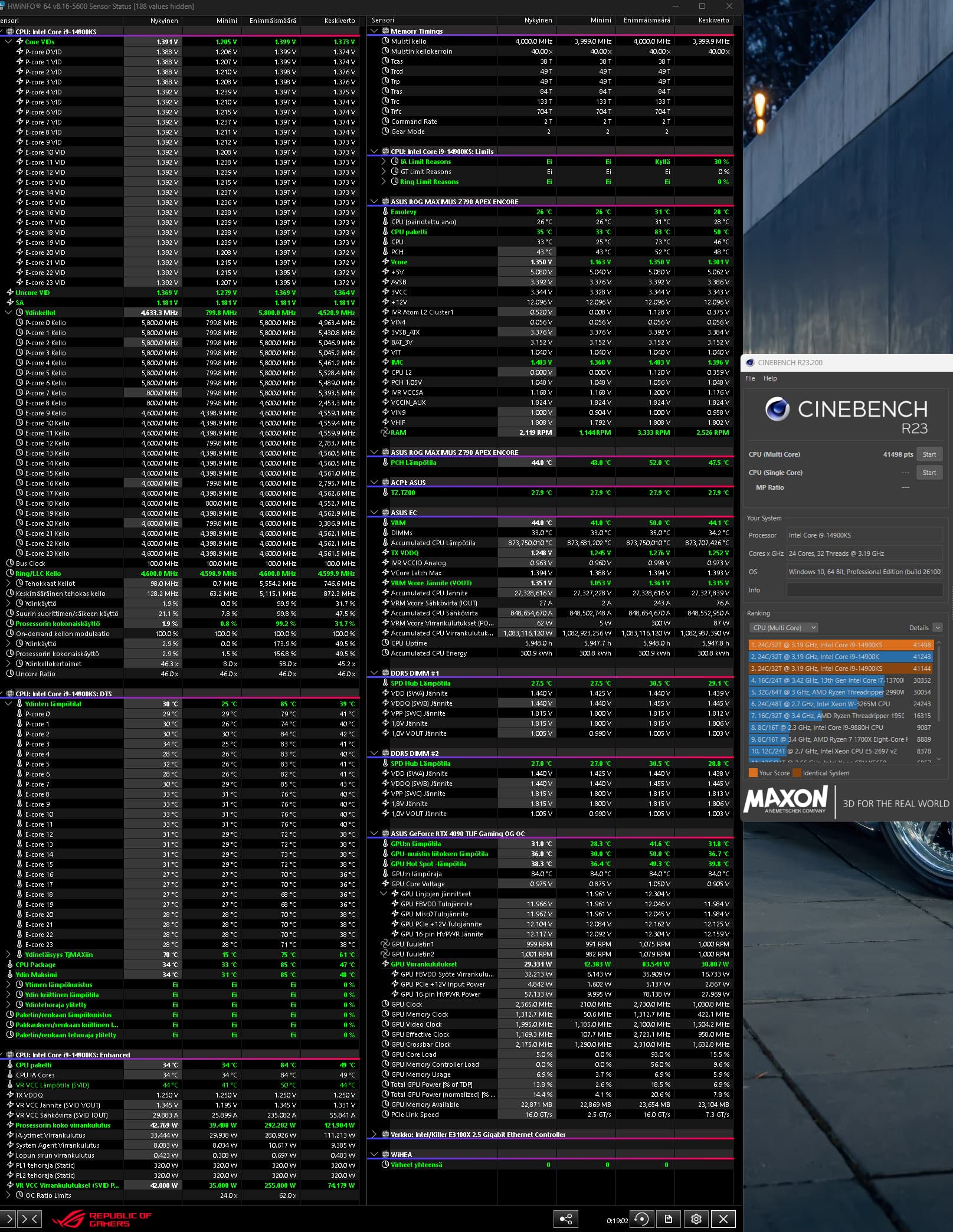This screenshot has width=953, height=1232.
Task: Start the CPU (Single Core) benchmark
Action: (x=929, y=473)
